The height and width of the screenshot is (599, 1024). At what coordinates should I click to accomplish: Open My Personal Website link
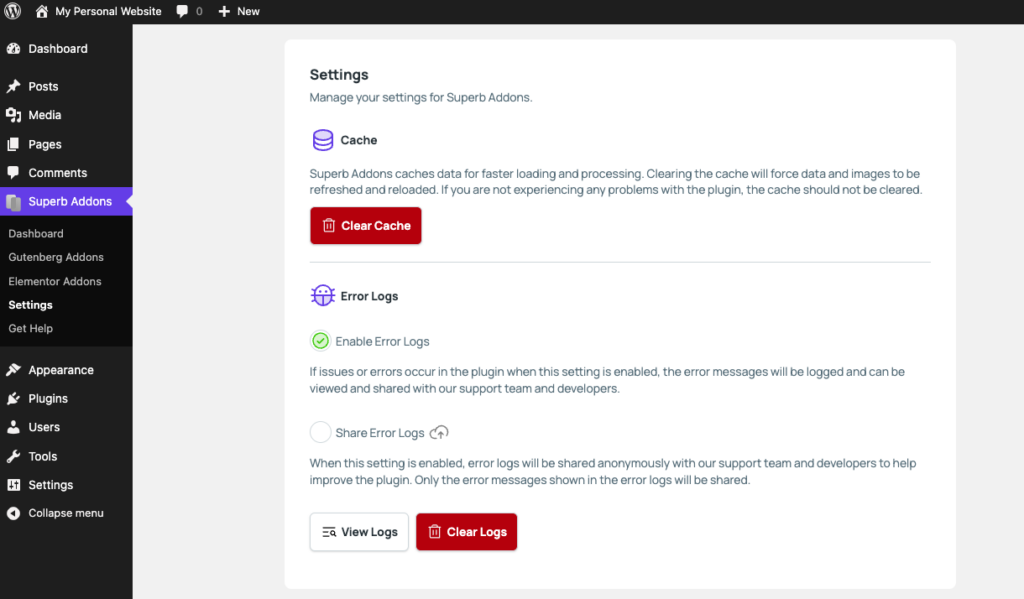tap(108, 11)
